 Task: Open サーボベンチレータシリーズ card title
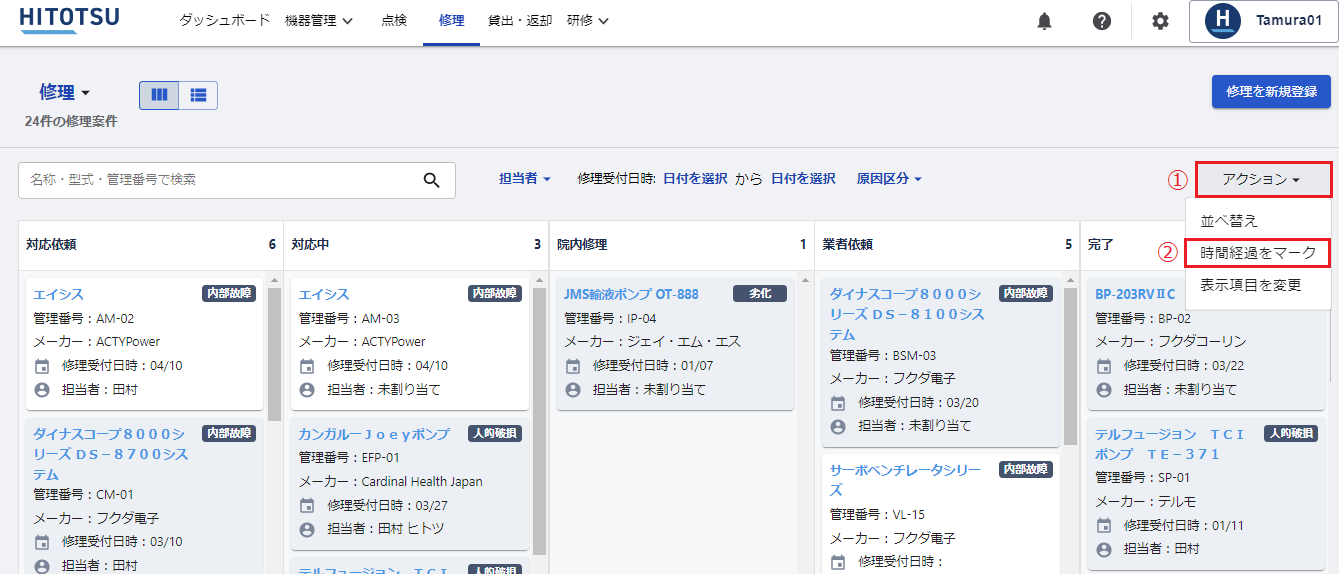tap(906, 480)
